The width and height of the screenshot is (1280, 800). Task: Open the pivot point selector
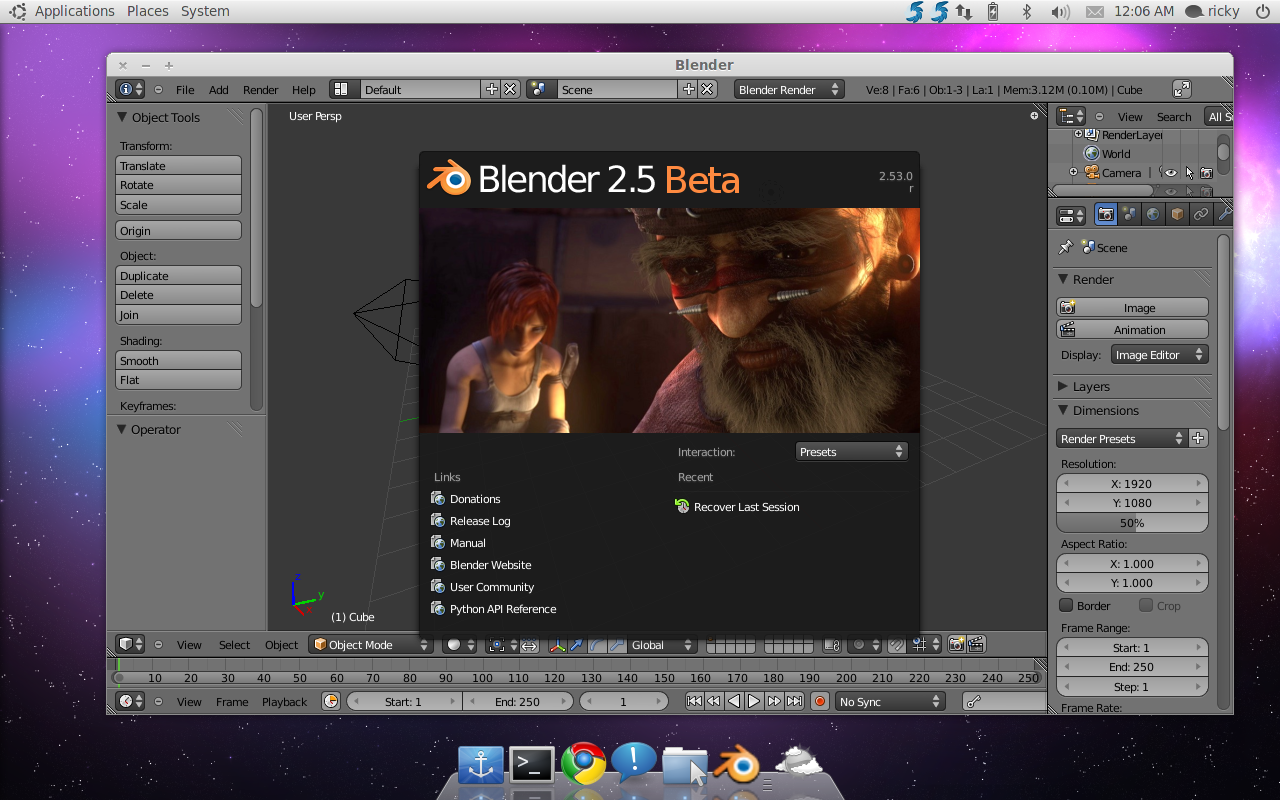(x=501, y=645)
